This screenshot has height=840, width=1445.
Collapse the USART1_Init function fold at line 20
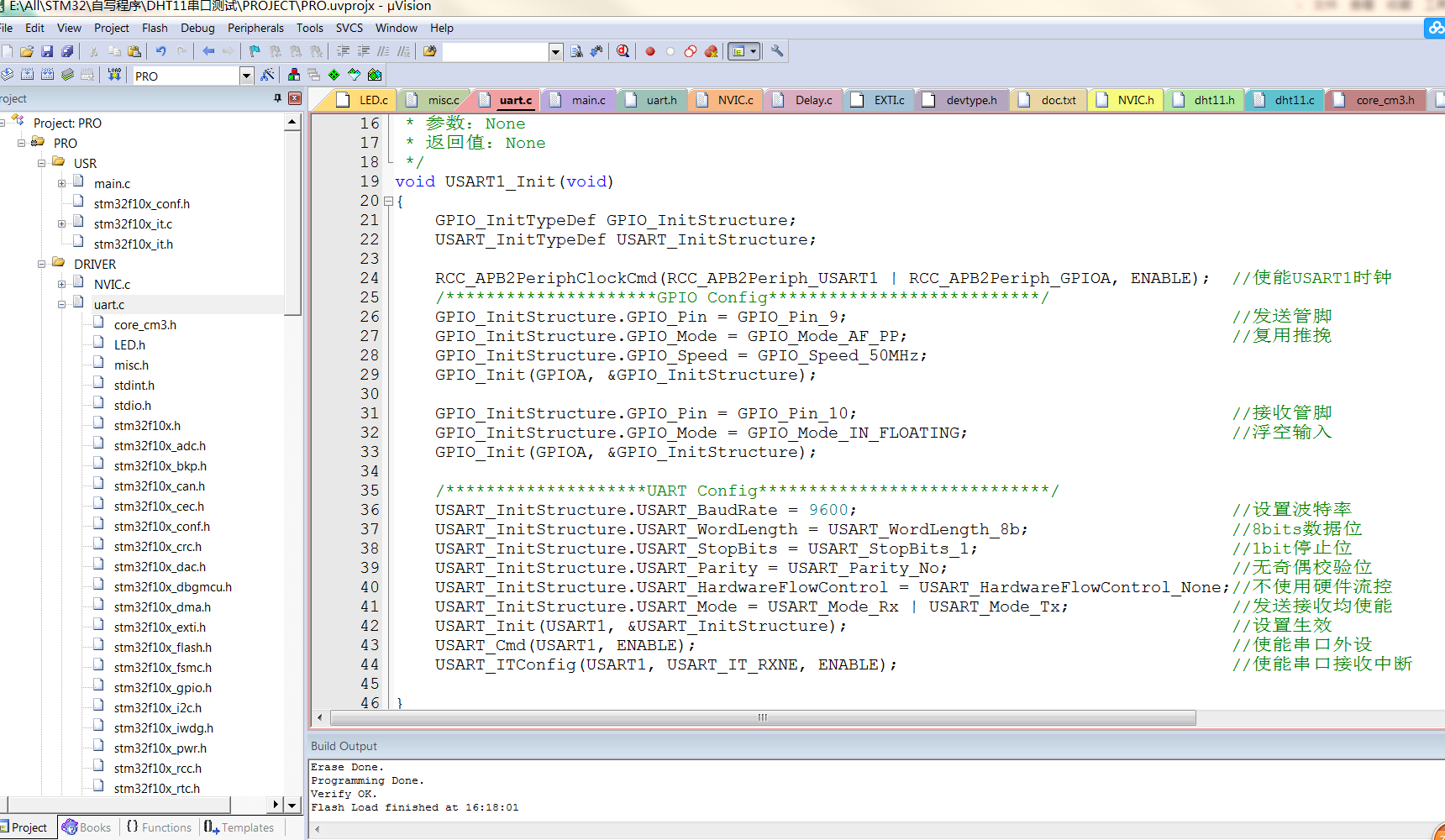pos(388,202)
